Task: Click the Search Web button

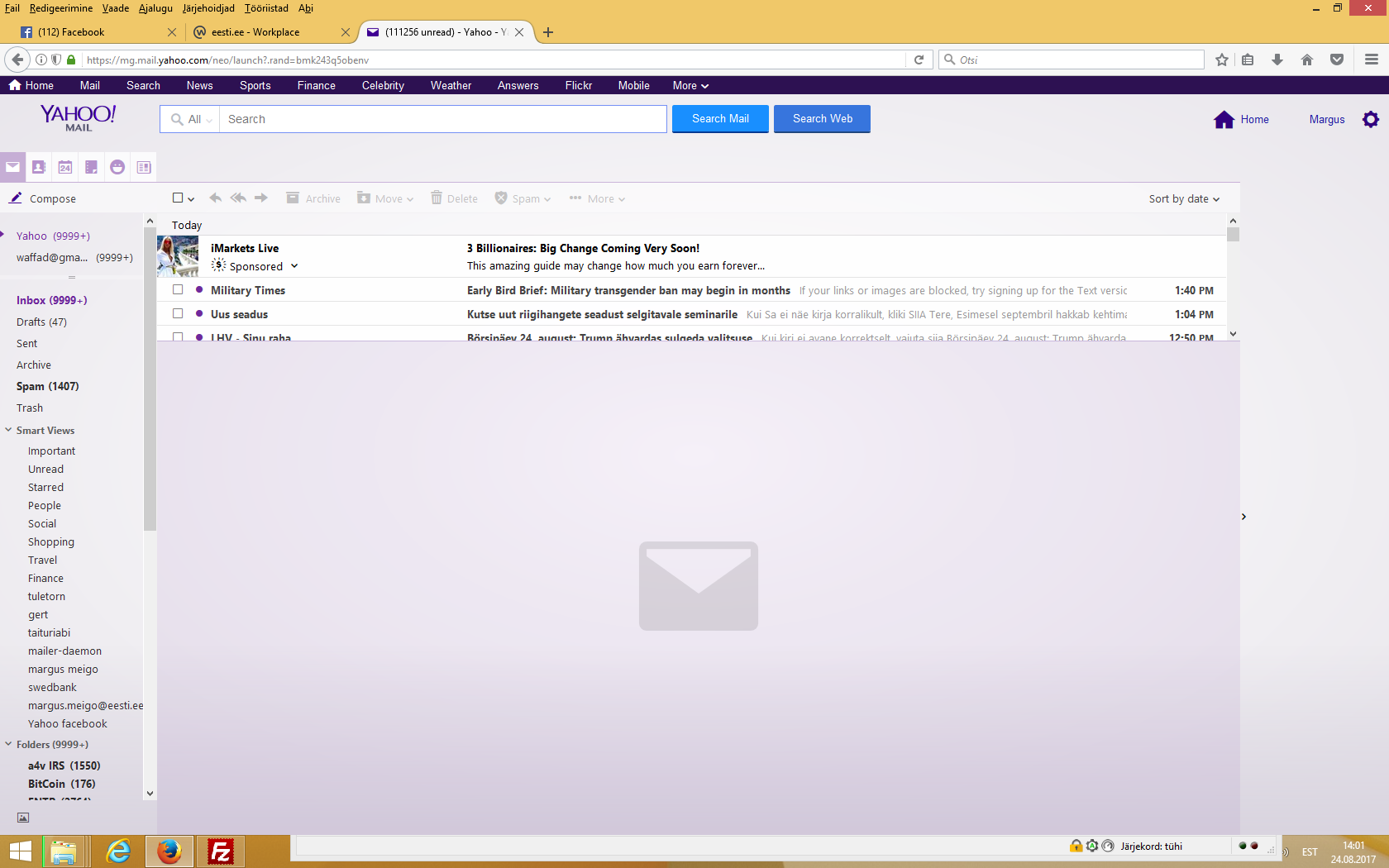Action: (x=822, y=119)
